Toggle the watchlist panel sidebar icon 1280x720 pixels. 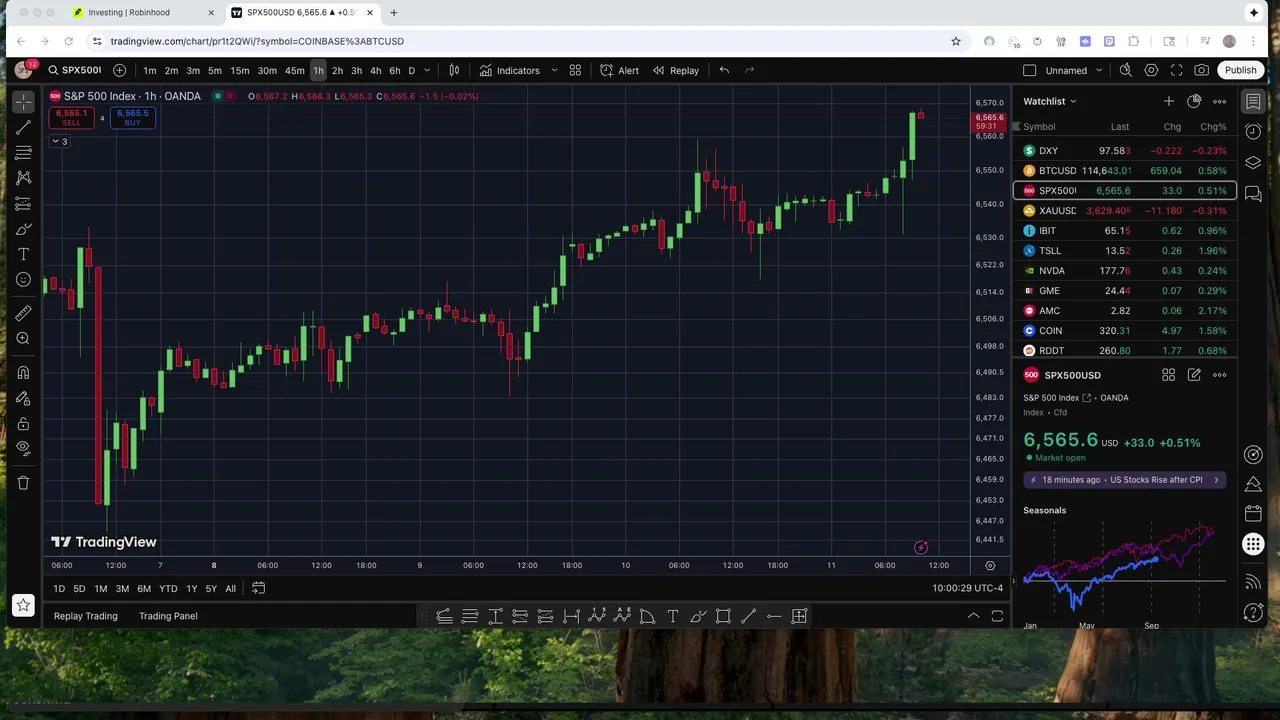(1253, 101)
